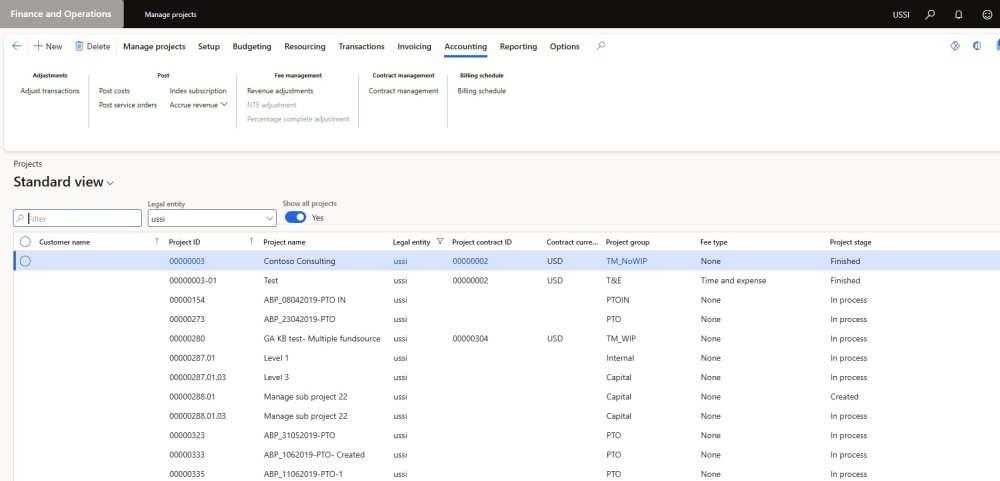The height and width of the screenshot is (481, 1000).
Task: Open the search magnifier in the black header
Action: pyautogui.click(x=930, y=15)
